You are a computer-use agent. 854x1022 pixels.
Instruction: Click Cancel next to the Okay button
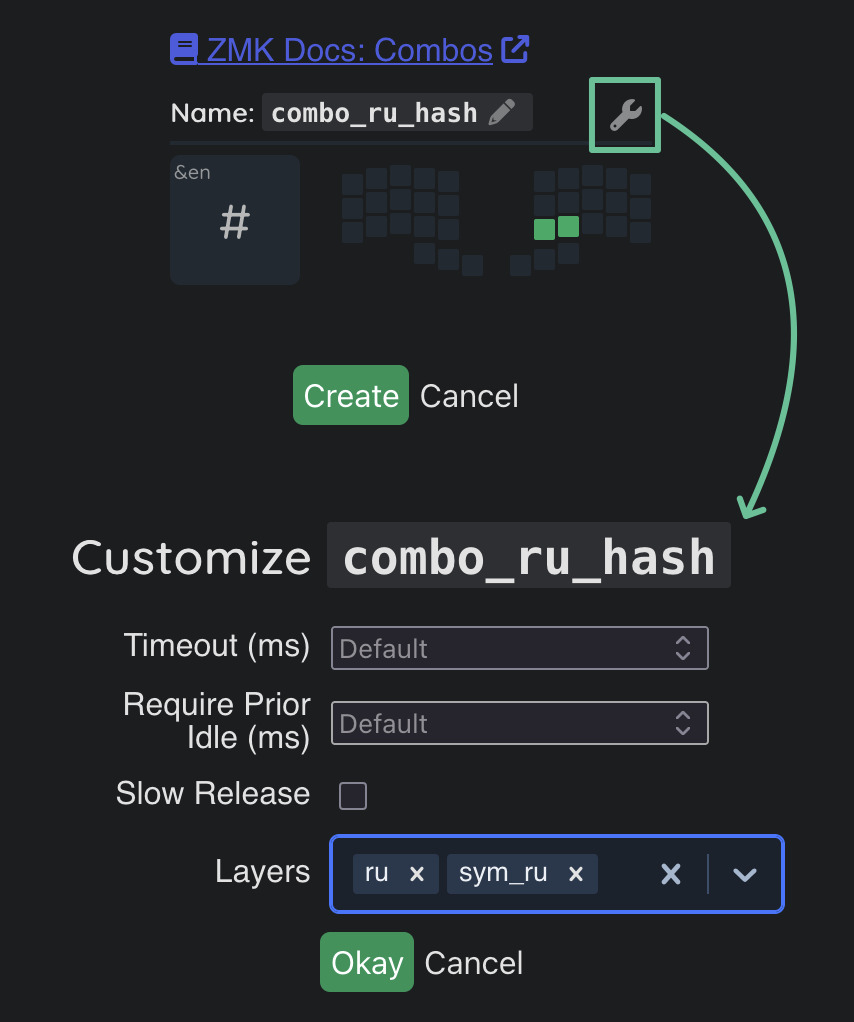473,963
